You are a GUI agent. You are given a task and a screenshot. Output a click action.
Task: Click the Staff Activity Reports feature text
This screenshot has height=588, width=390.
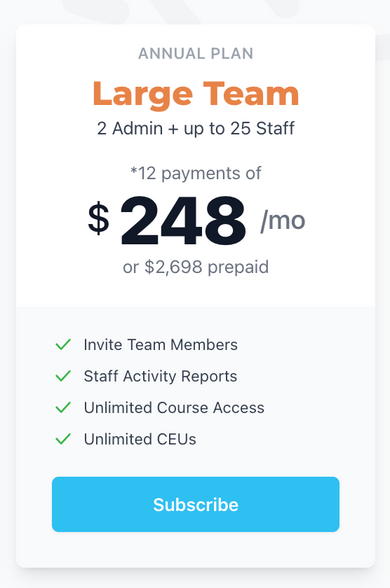click(x=160, y=376)
